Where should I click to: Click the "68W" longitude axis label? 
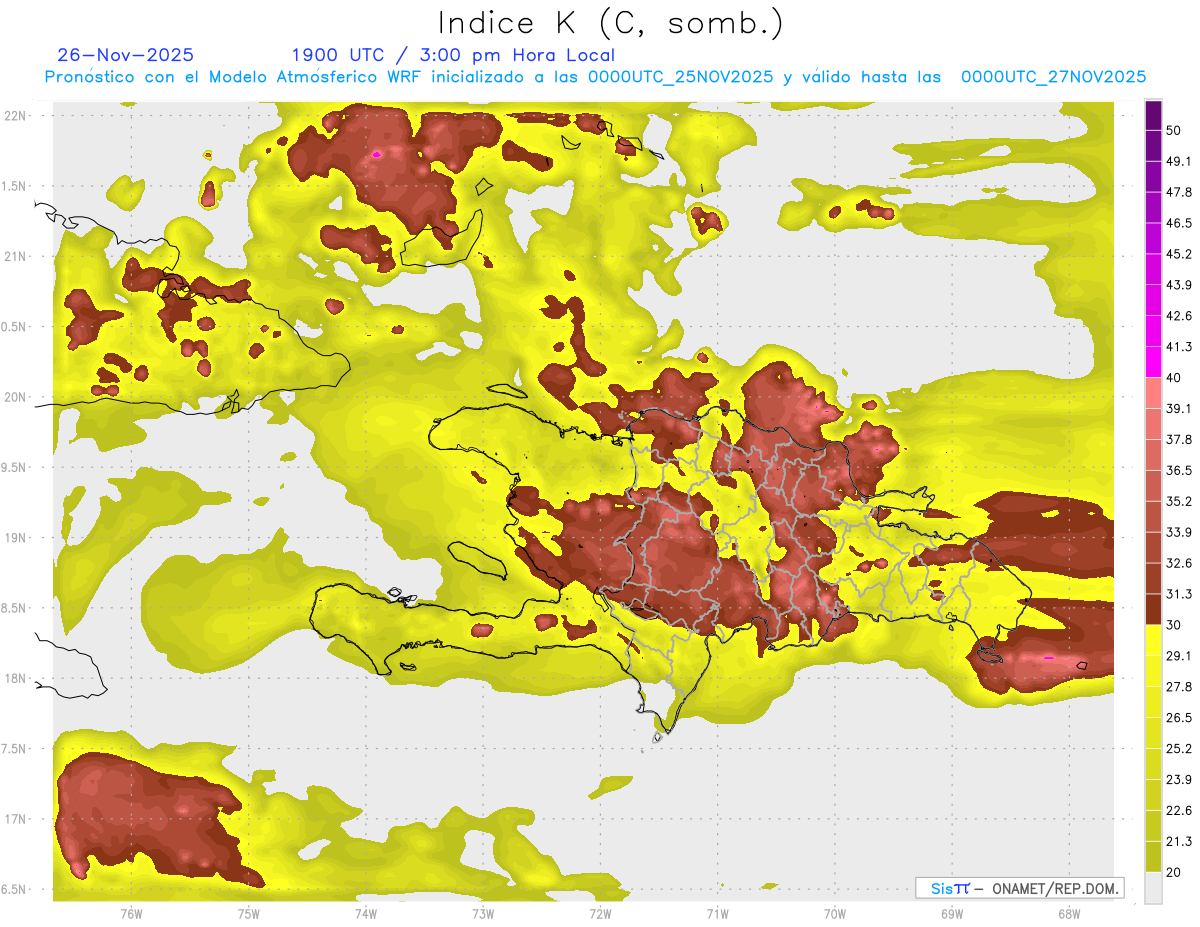(x=1068, y=913)
